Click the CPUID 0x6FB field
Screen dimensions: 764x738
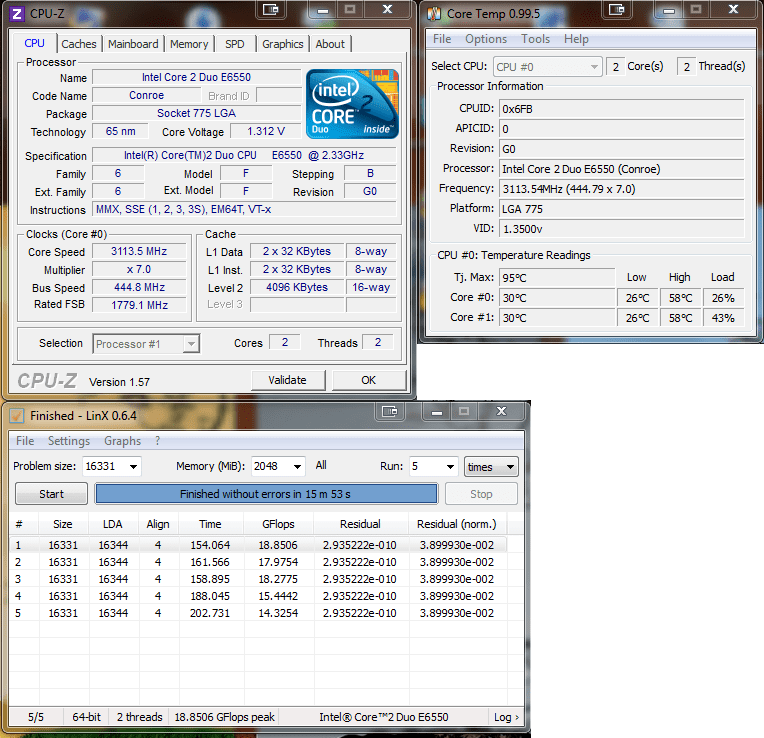621,109
